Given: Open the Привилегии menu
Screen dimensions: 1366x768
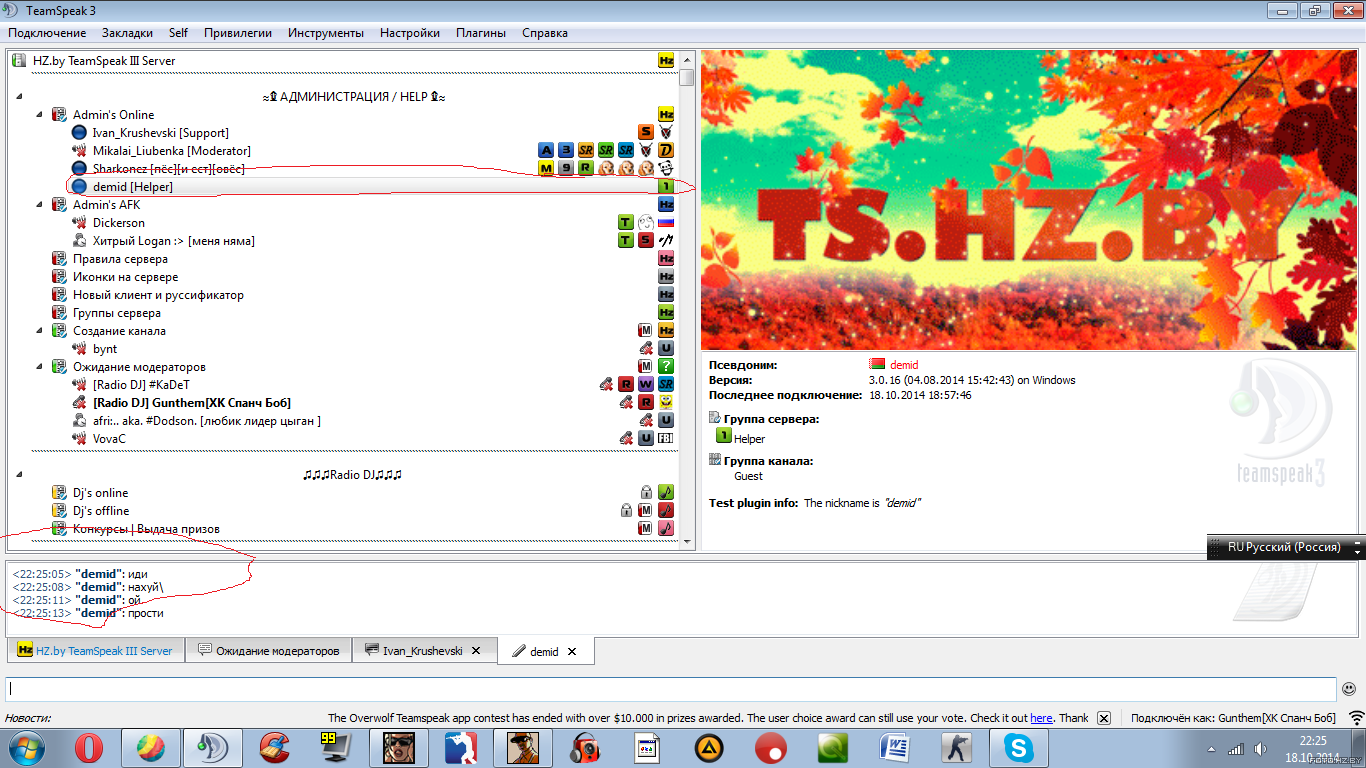Looking at the screenshot, I should coord(238,33).
